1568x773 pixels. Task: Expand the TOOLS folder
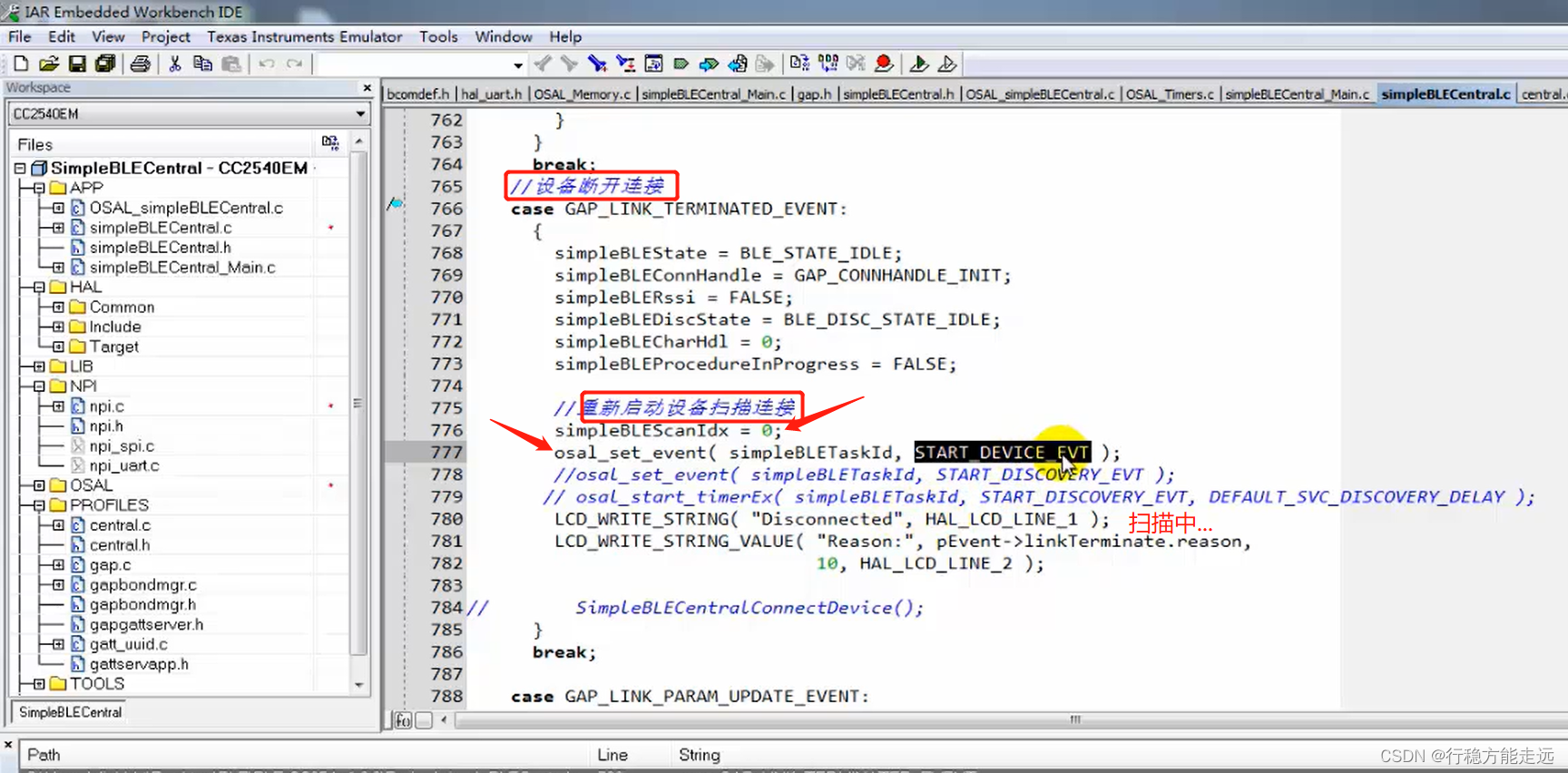pos(39,684)
